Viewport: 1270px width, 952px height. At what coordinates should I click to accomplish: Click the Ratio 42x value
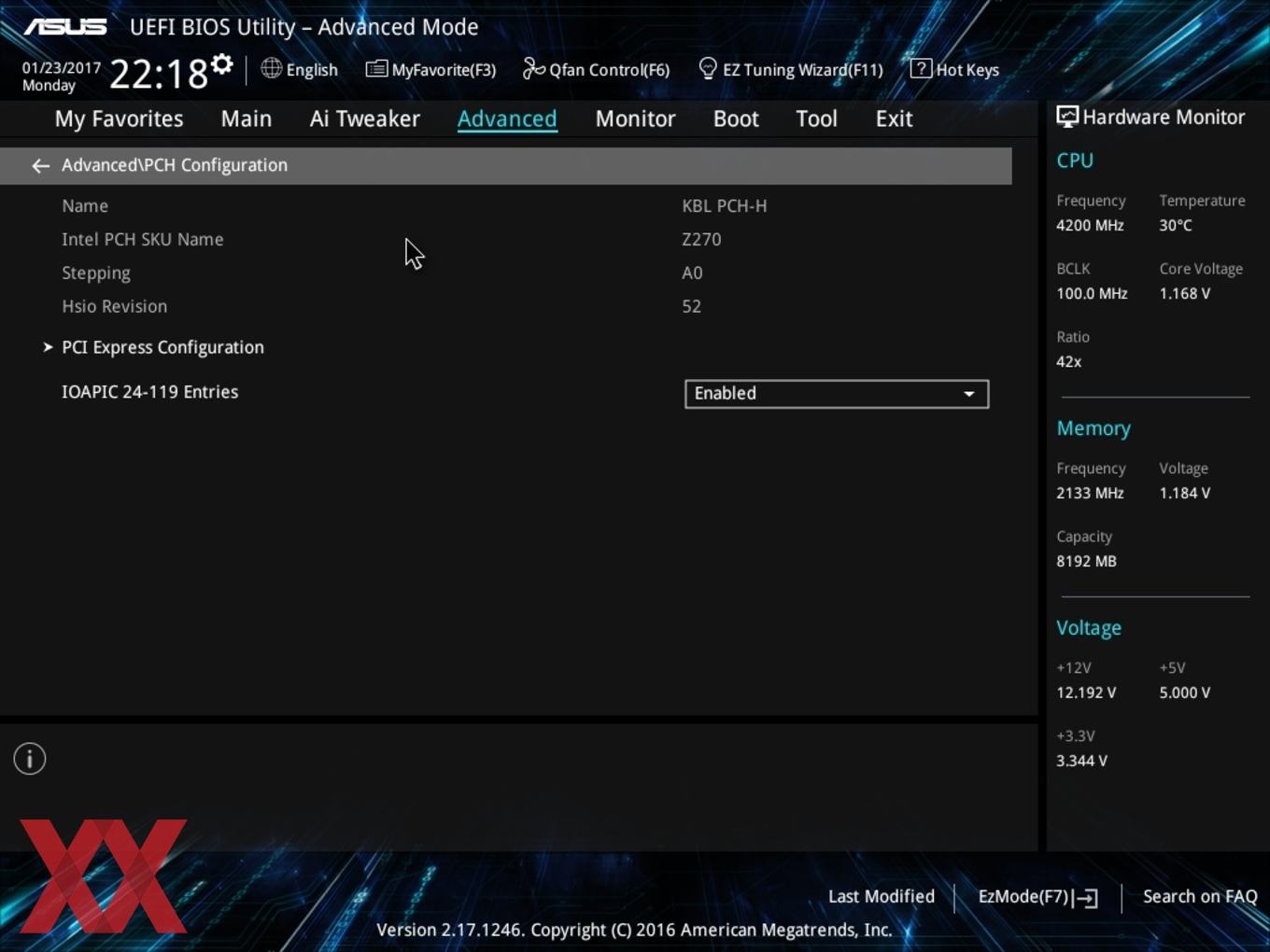click(1068, 361)
